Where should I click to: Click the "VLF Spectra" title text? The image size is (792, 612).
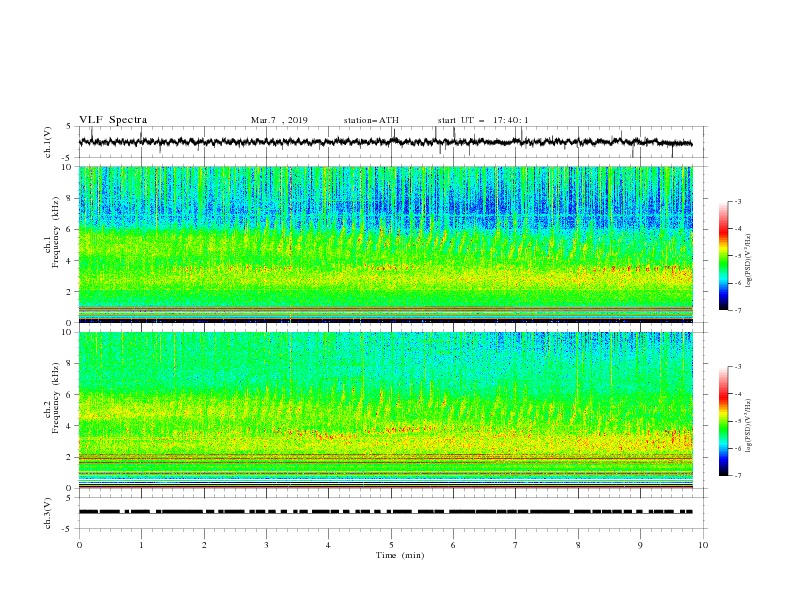pos(113,120)
